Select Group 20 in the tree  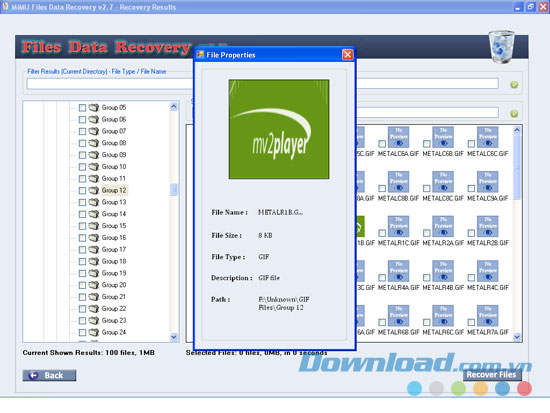pos(114,285)
